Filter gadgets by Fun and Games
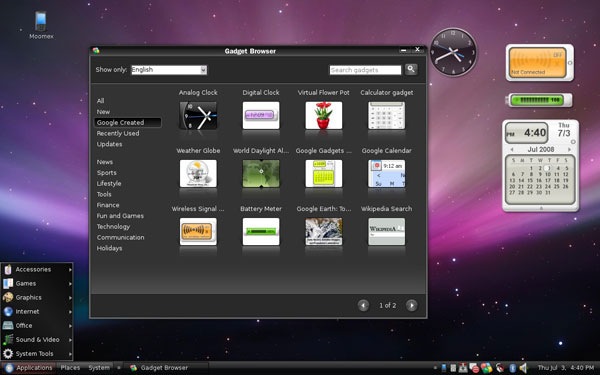Screen dimensions: 600x375 pos(120,216)
